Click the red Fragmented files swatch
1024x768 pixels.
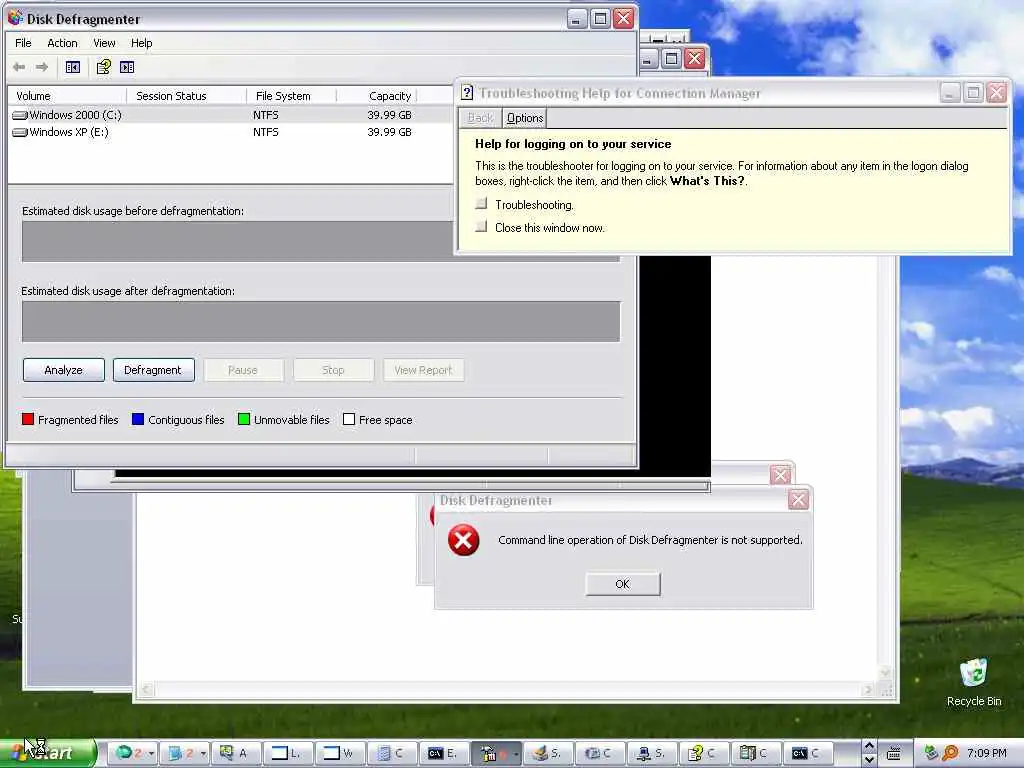pyautogui.click(x=27, y=419)
